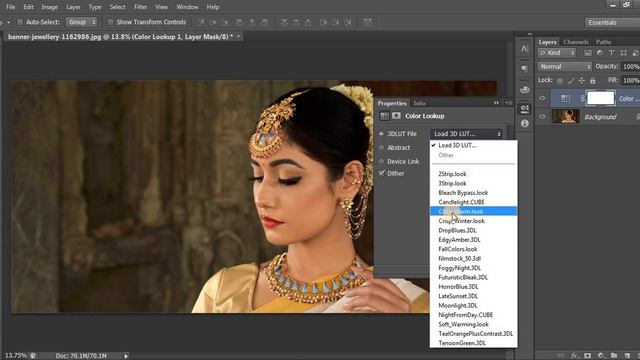Image resolution: width=640 pixels, height=360 pixels.
Task: Filter layers by pixel layers icon
Action: tap(588, 53)
